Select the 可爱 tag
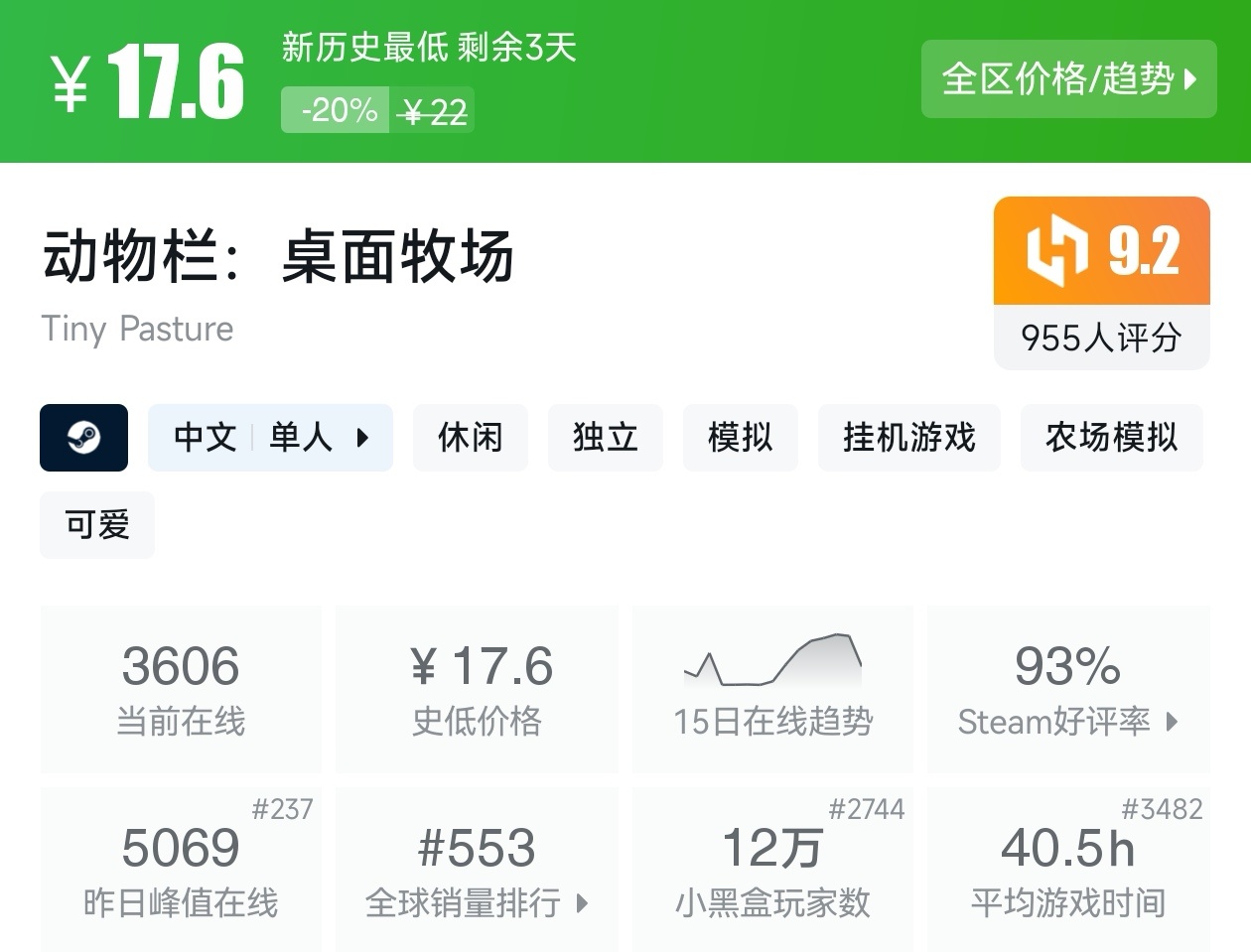Screen dimensions: 1251x952 pos(97,524)
